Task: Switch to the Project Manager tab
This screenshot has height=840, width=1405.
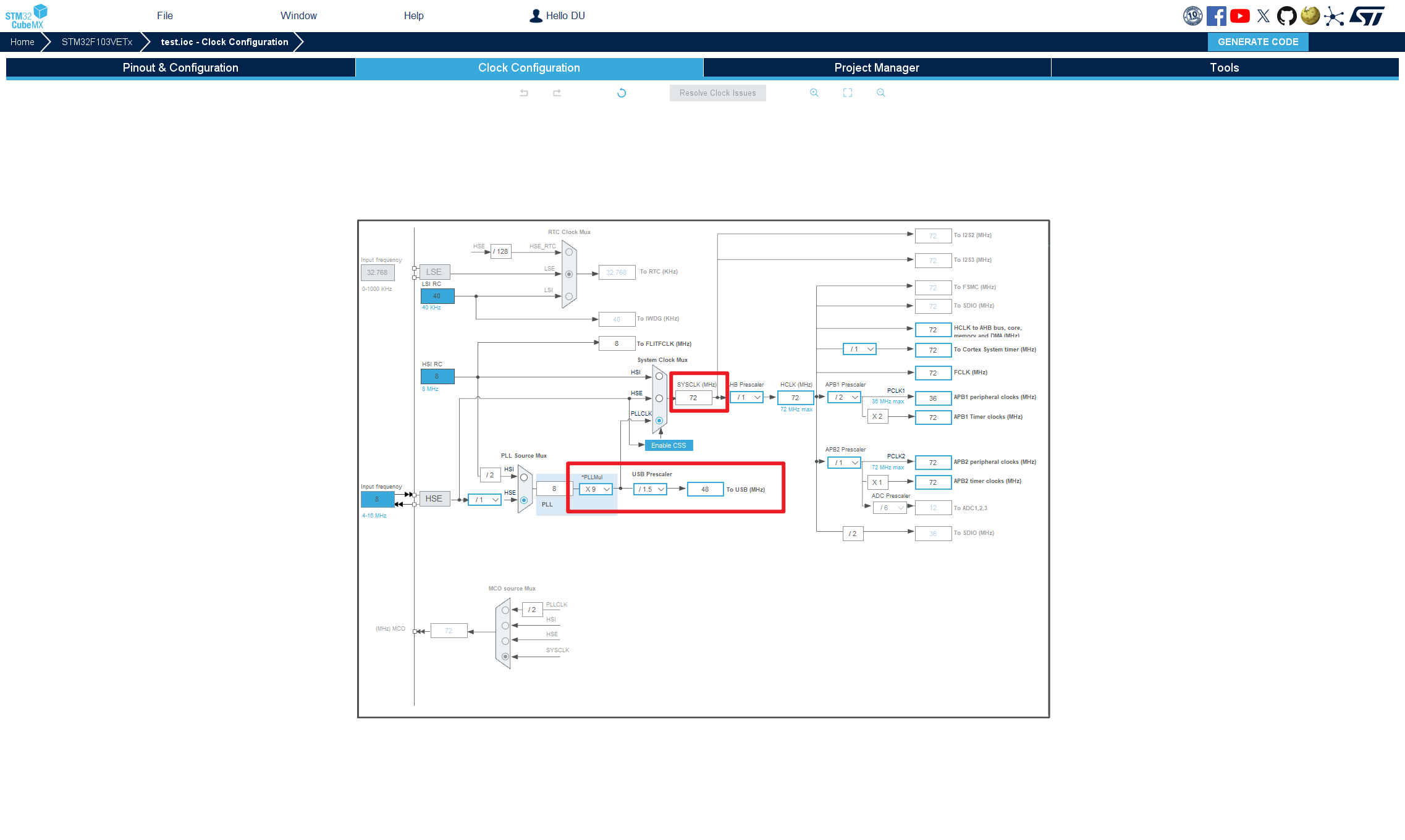Action: pyautogui.click(x=877, y=67)
